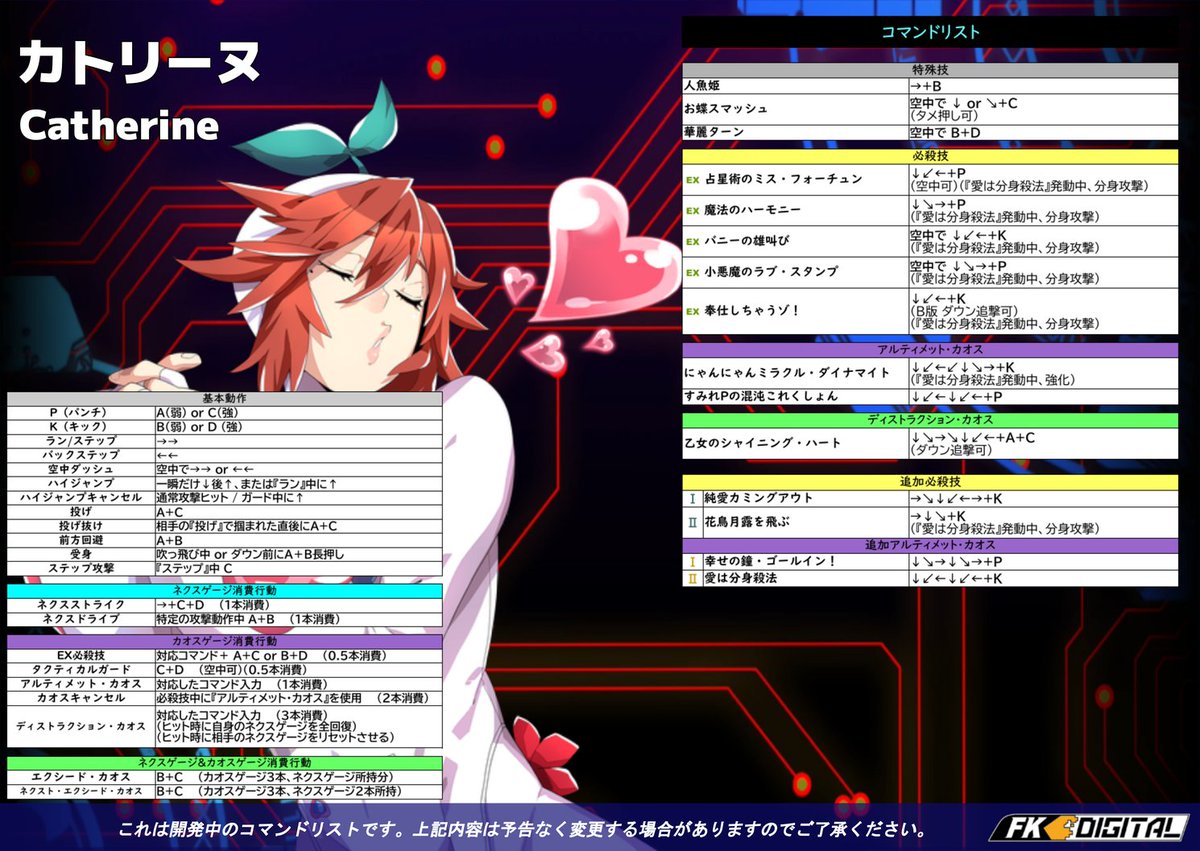Screen dimensions: 1200x851
Task: Click the EX marker next to バニーの雄叫び
Action: pyautogui.click(x=694, y=240)
